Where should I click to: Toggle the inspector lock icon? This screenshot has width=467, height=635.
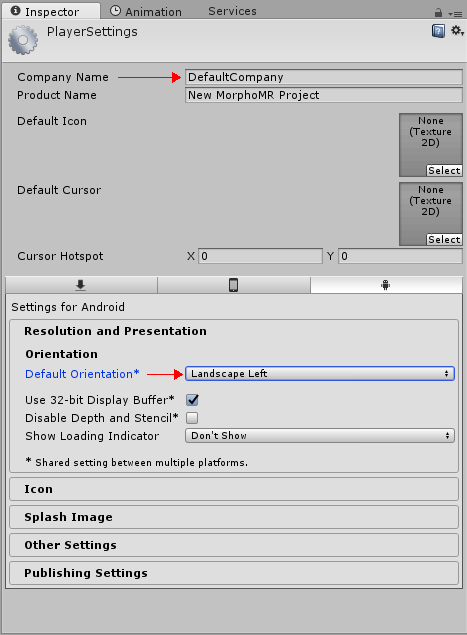click(x=438, y=13)
